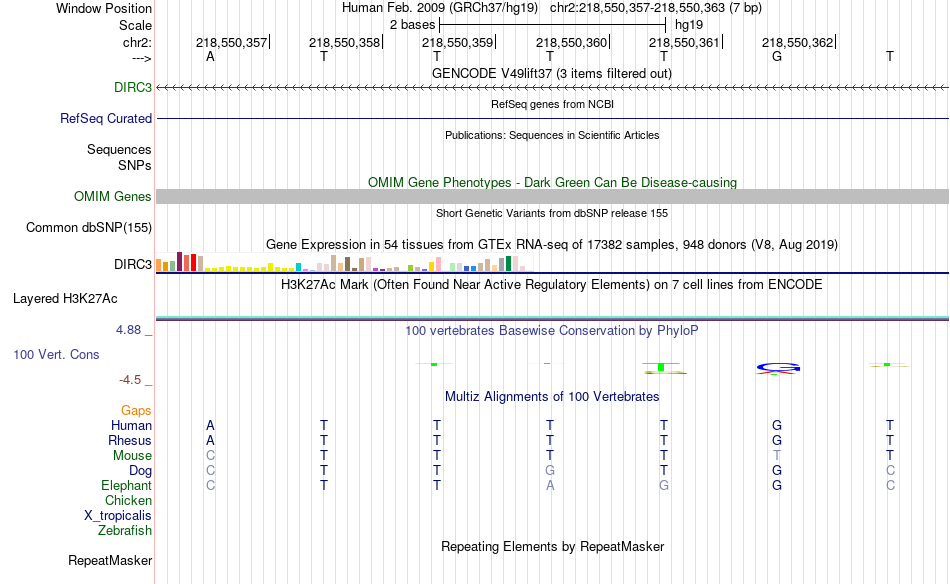
Task: Click the H3K27Ac signal baseline
Action: 553,318
